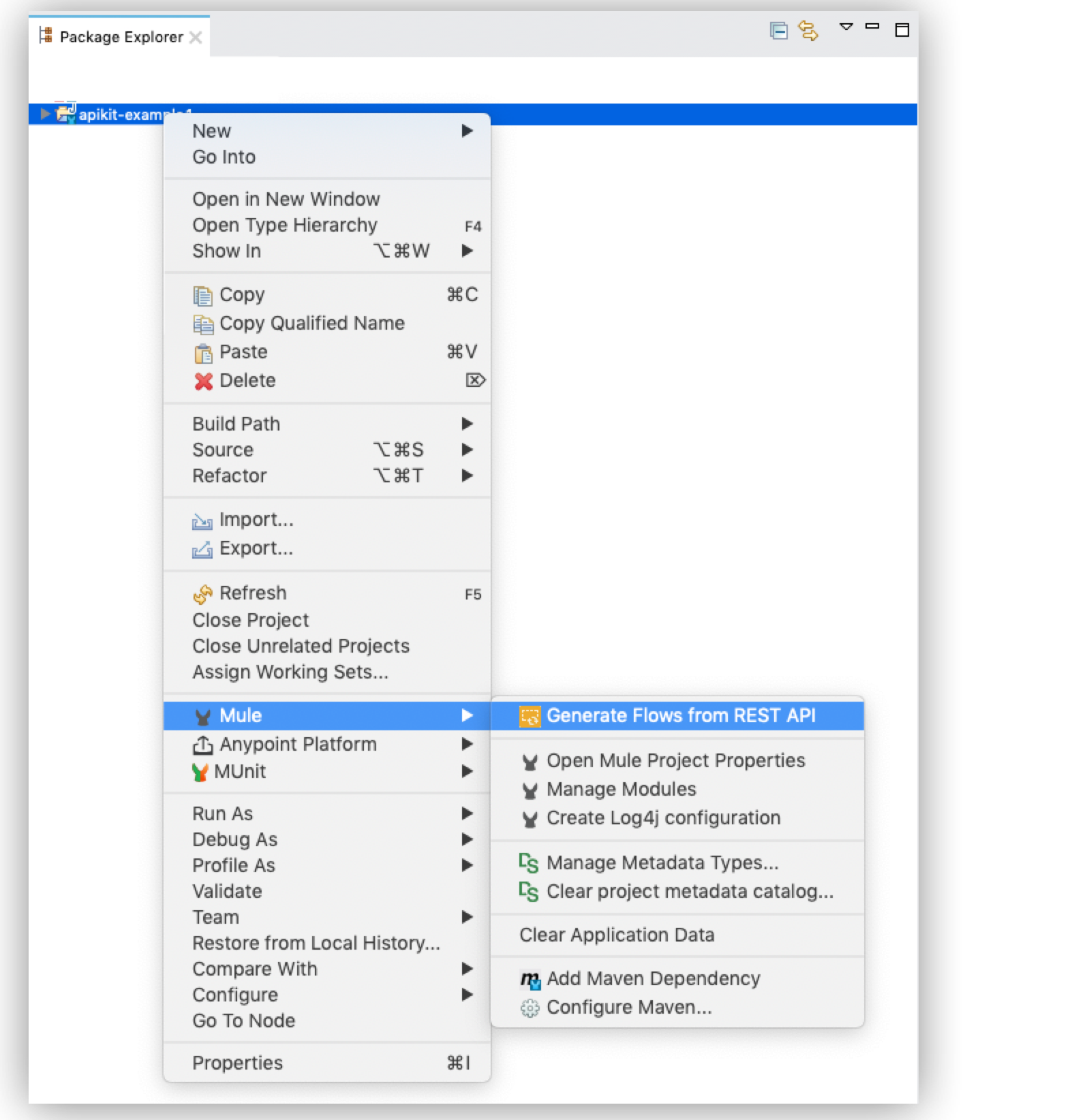Click the Generate Flows from REST API icon

[530, 716]
